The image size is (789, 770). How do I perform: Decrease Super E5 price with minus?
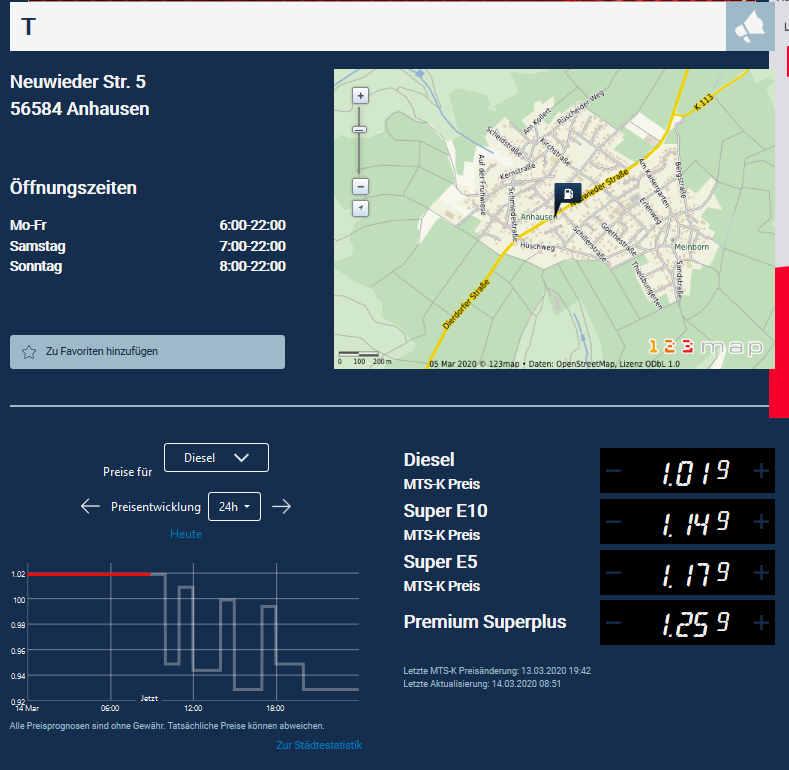click(613, 573)
